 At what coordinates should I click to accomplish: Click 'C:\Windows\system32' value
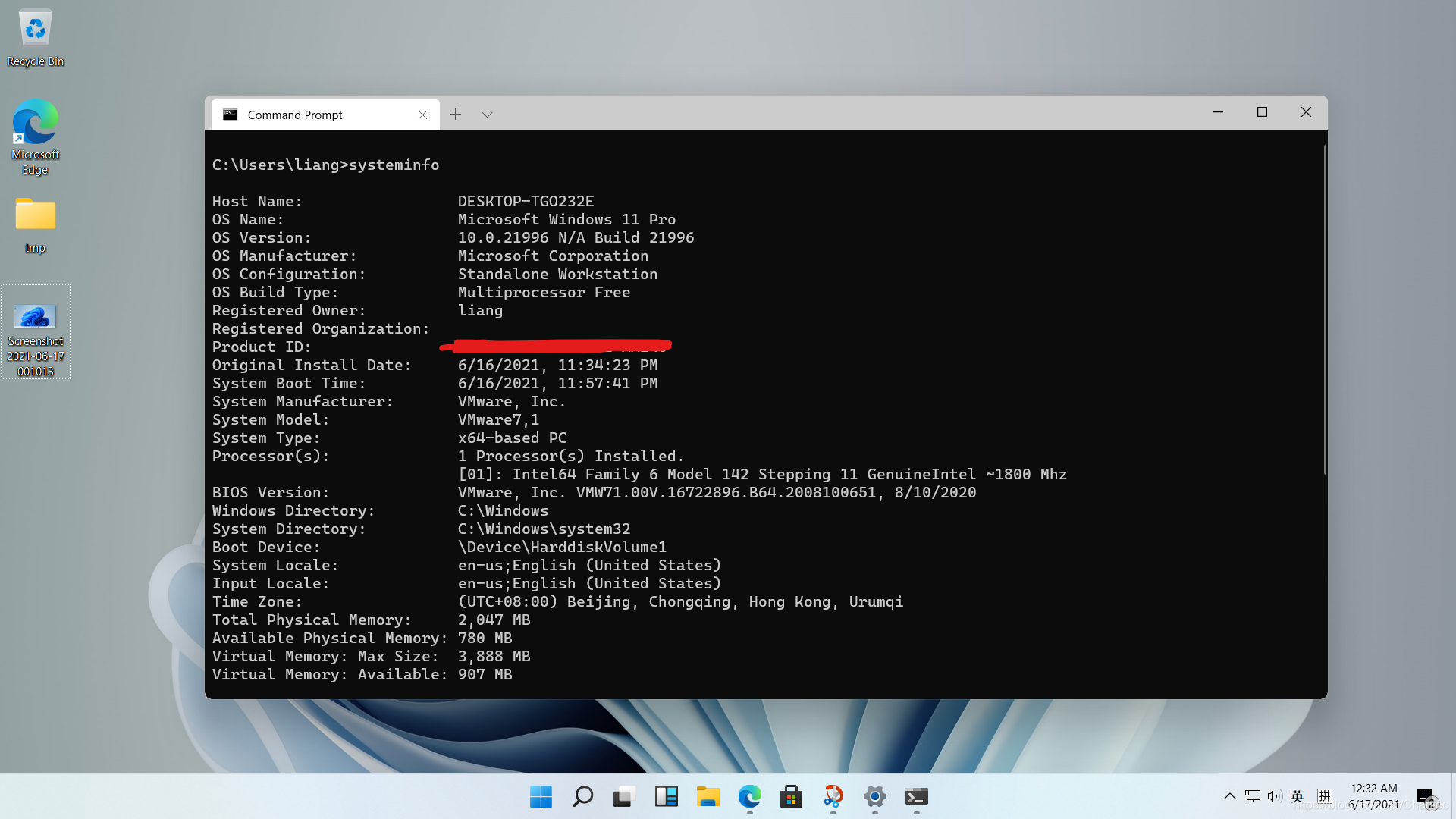coord(544,529)
